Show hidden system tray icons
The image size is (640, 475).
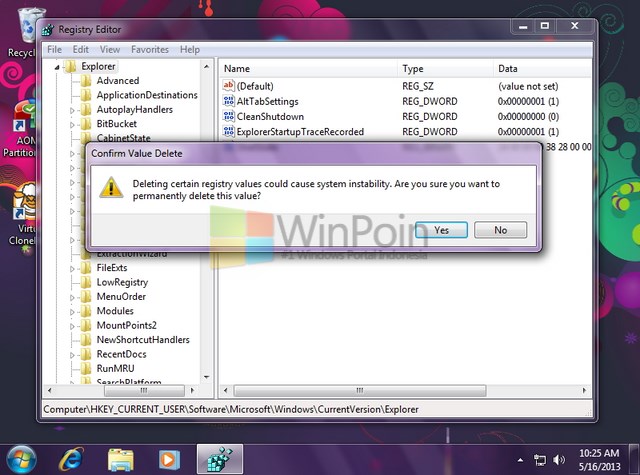pyautogui.click(x=520, y=460)
